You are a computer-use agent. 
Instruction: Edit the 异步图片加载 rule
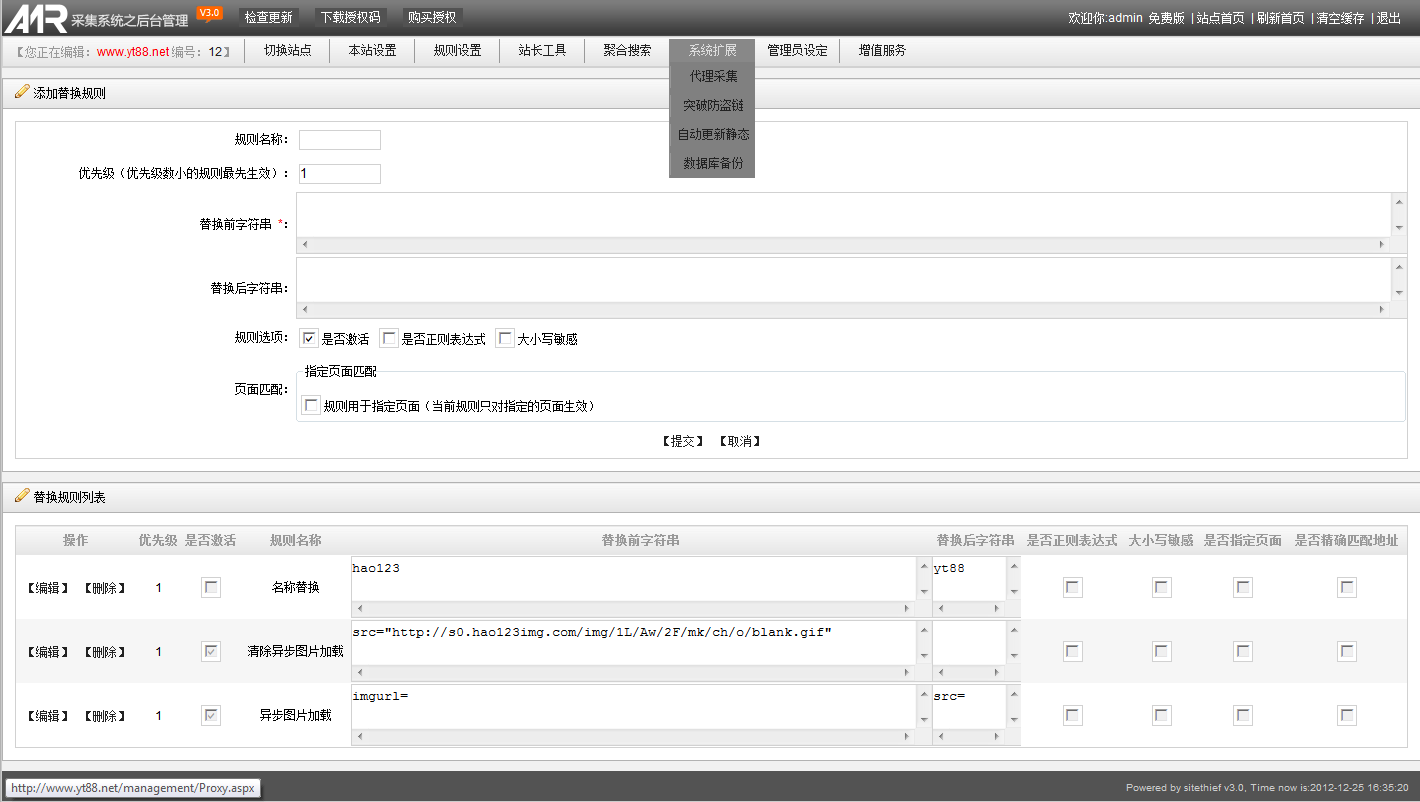47,716
